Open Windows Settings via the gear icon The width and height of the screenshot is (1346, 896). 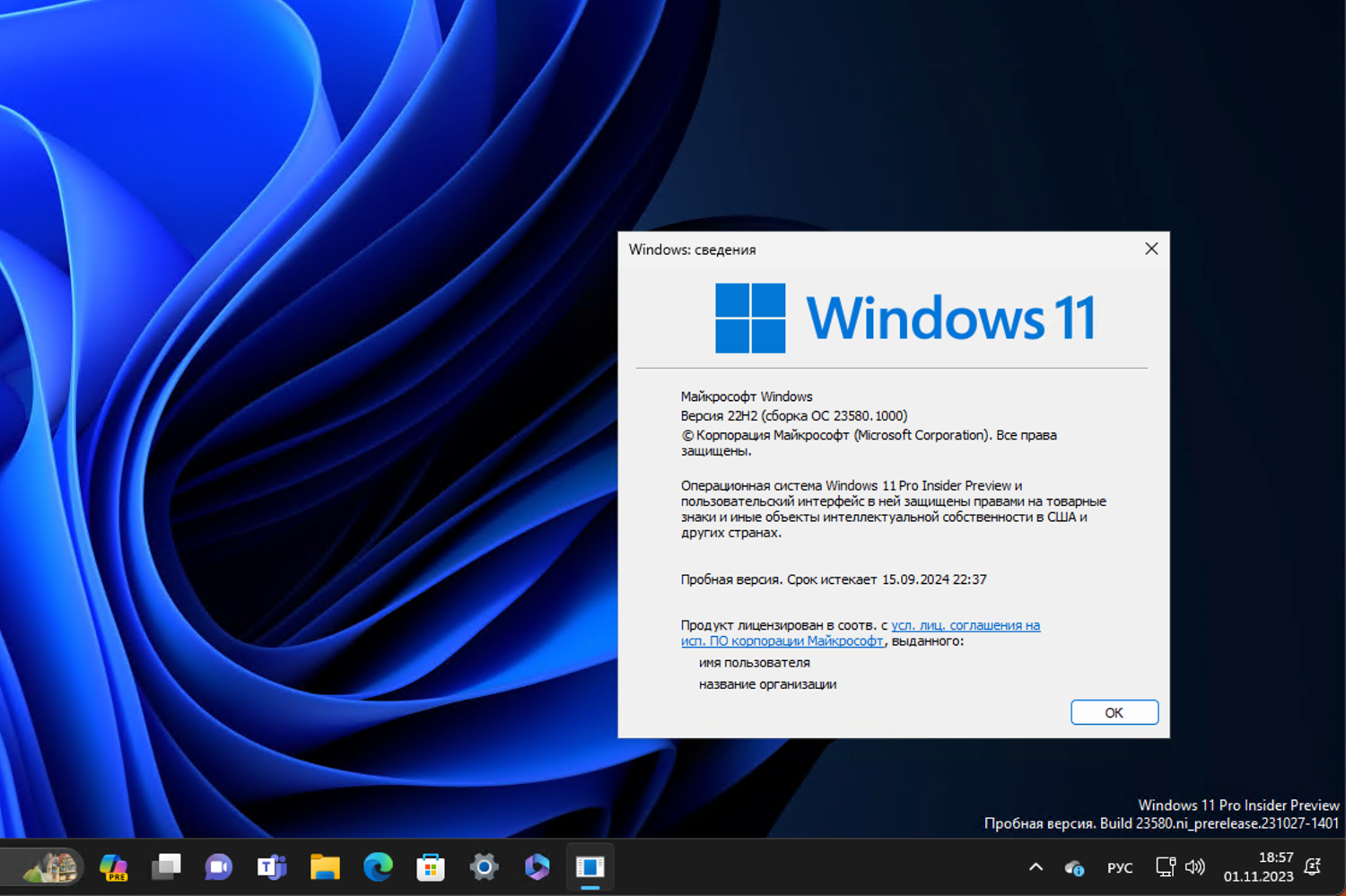click(484, 867)
